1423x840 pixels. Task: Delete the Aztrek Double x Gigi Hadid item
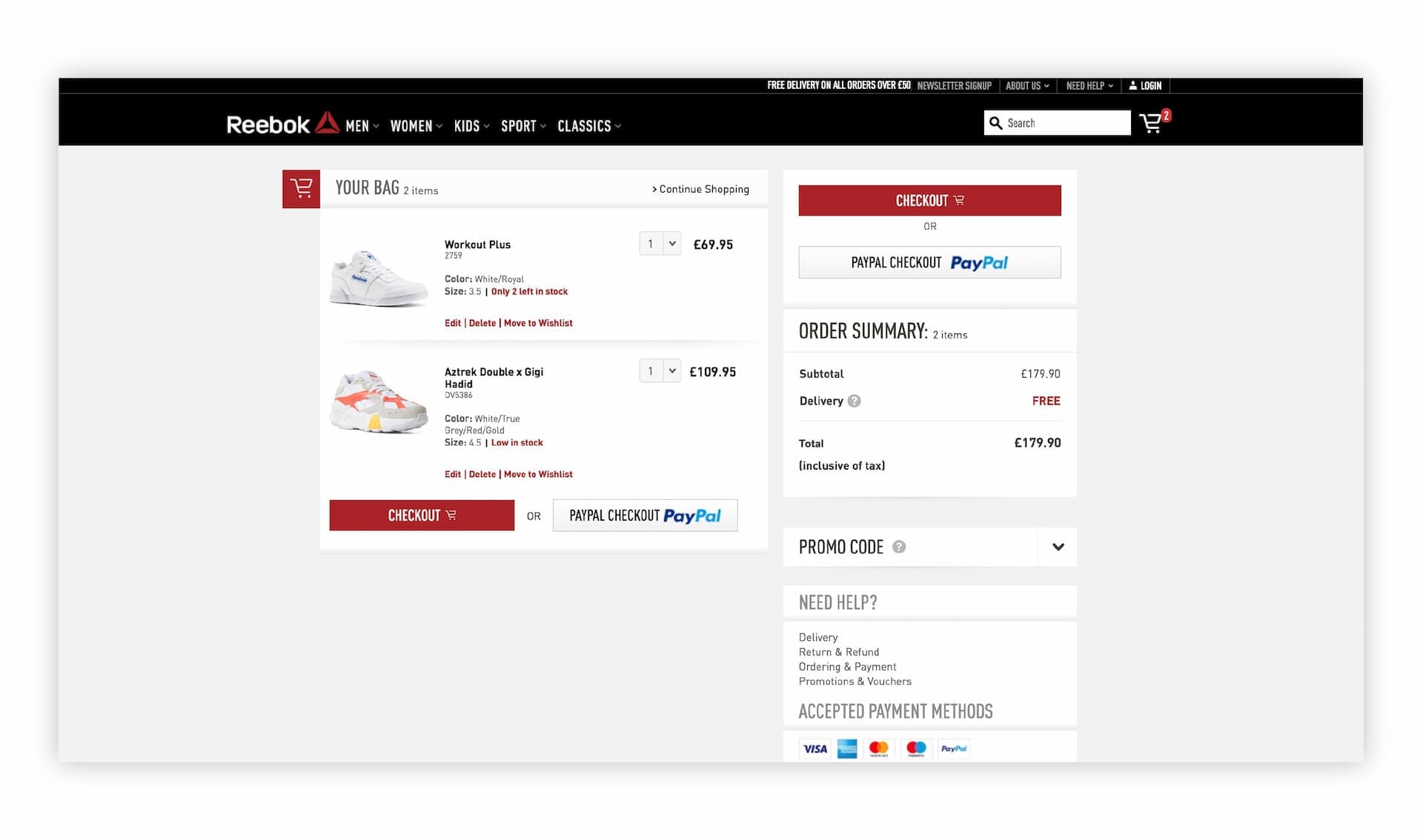click(x=482, y=474)
